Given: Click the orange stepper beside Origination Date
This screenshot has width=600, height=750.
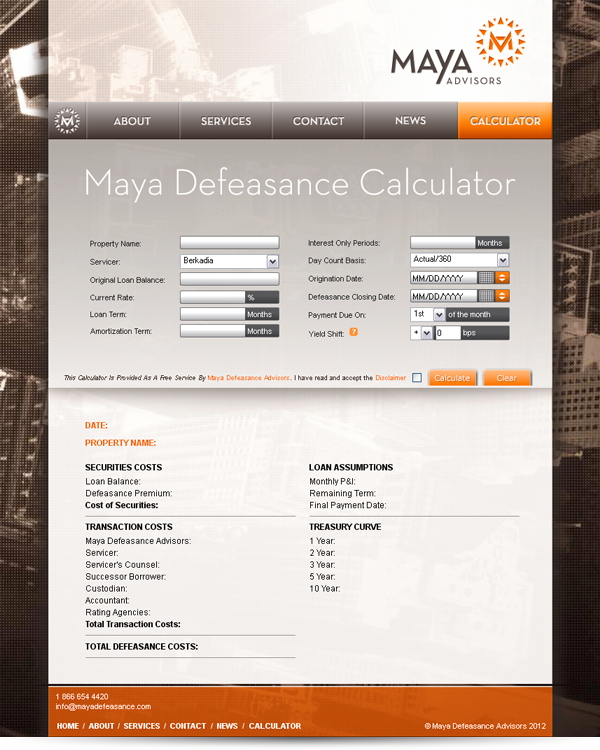Looking at the screenshot, I should click(x=503, y=278).
